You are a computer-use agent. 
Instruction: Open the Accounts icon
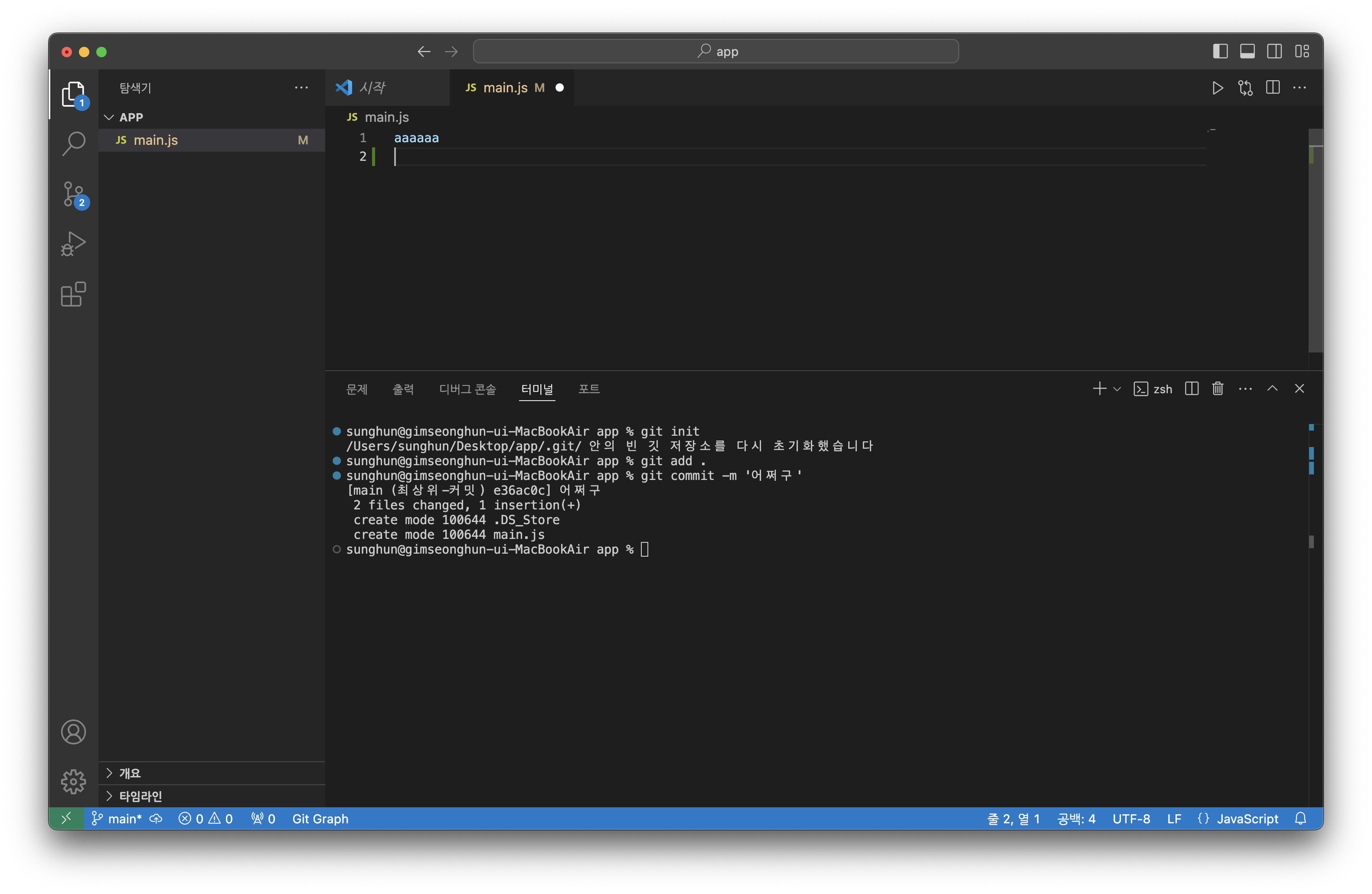(73, 732)
